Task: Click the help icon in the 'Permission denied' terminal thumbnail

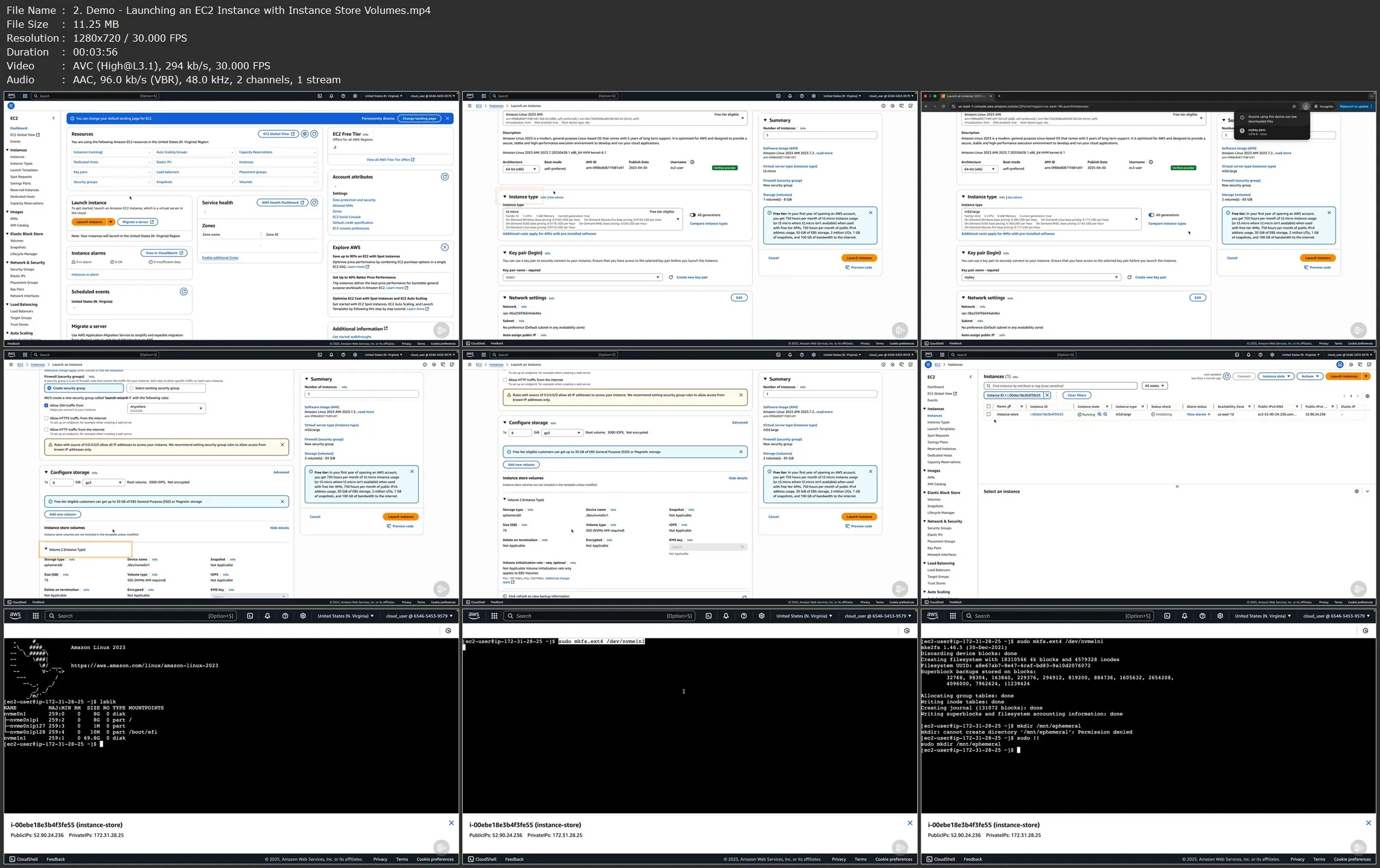Action: click(x=1202, y=616)
